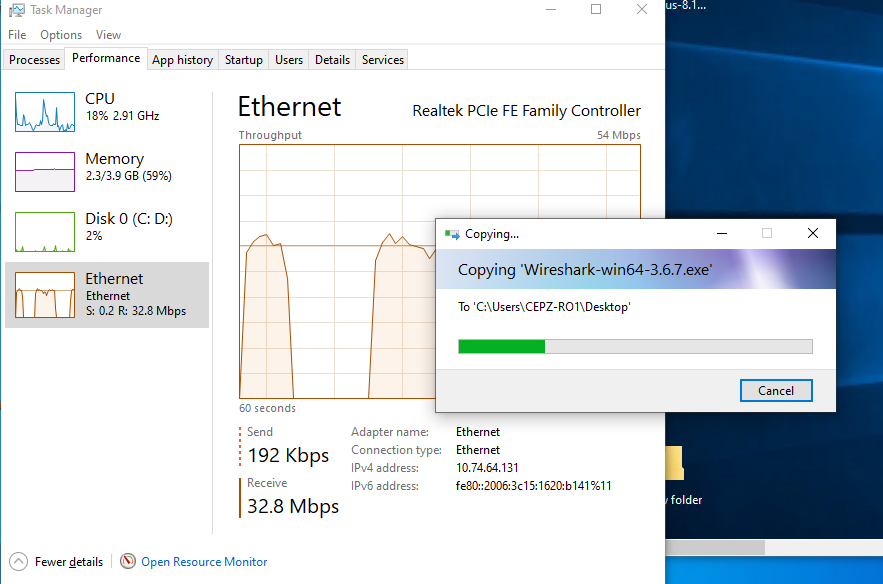The width and height of the screenshot is (883, 584).
Task: Click the CPU 18% 2.91 GHz text
Action: coord(122,116)
